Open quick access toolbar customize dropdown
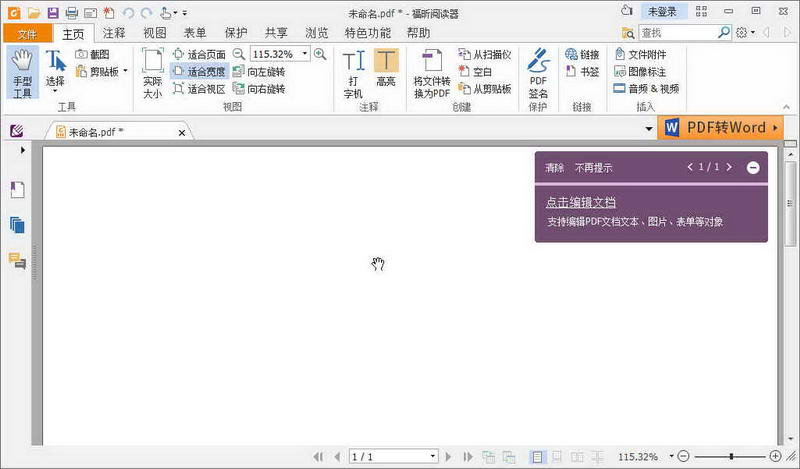 coord(185,13)
